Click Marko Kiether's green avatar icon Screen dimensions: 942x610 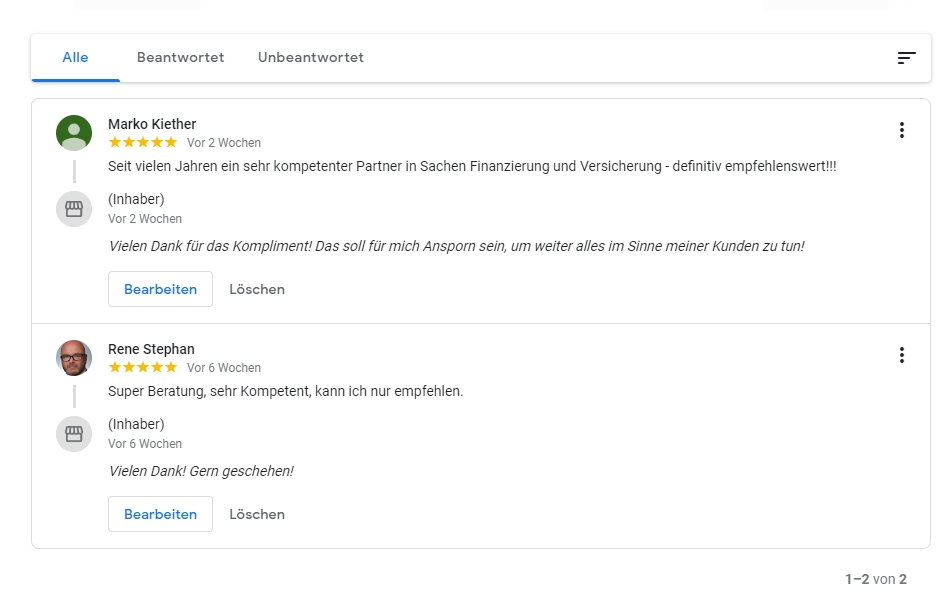74,133
